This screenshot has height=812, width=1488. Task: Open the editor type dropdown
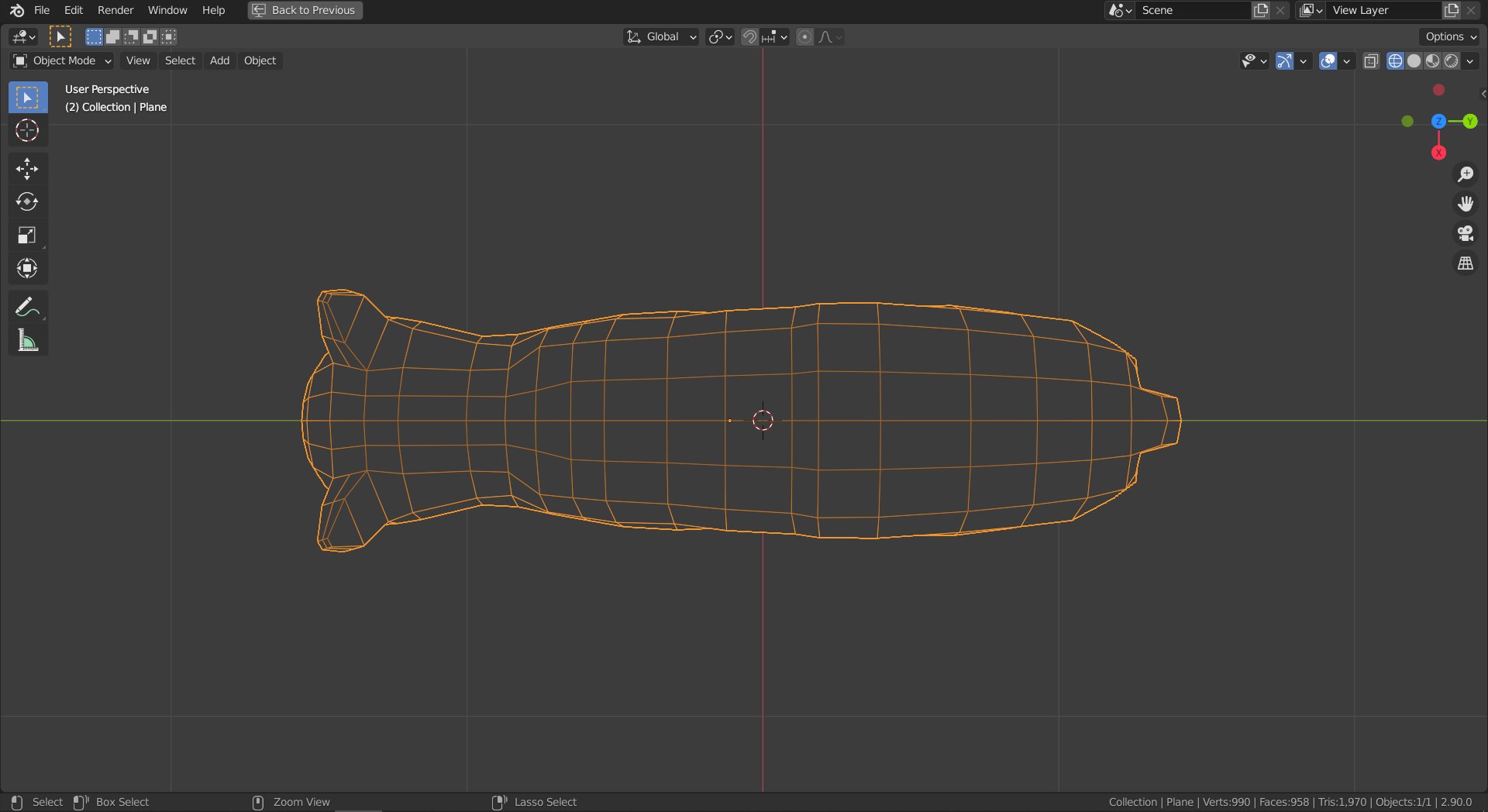[x=24, y=36]
